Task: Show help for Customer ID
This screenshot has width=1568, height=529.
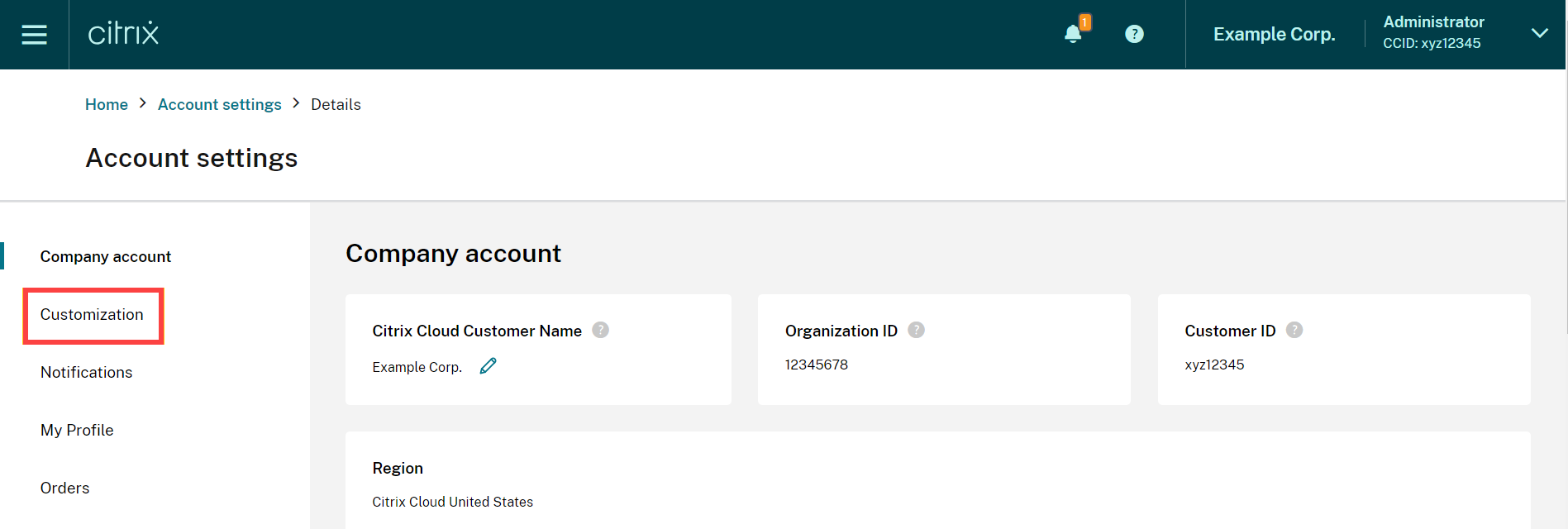Action: click(x=1294, y=330)
